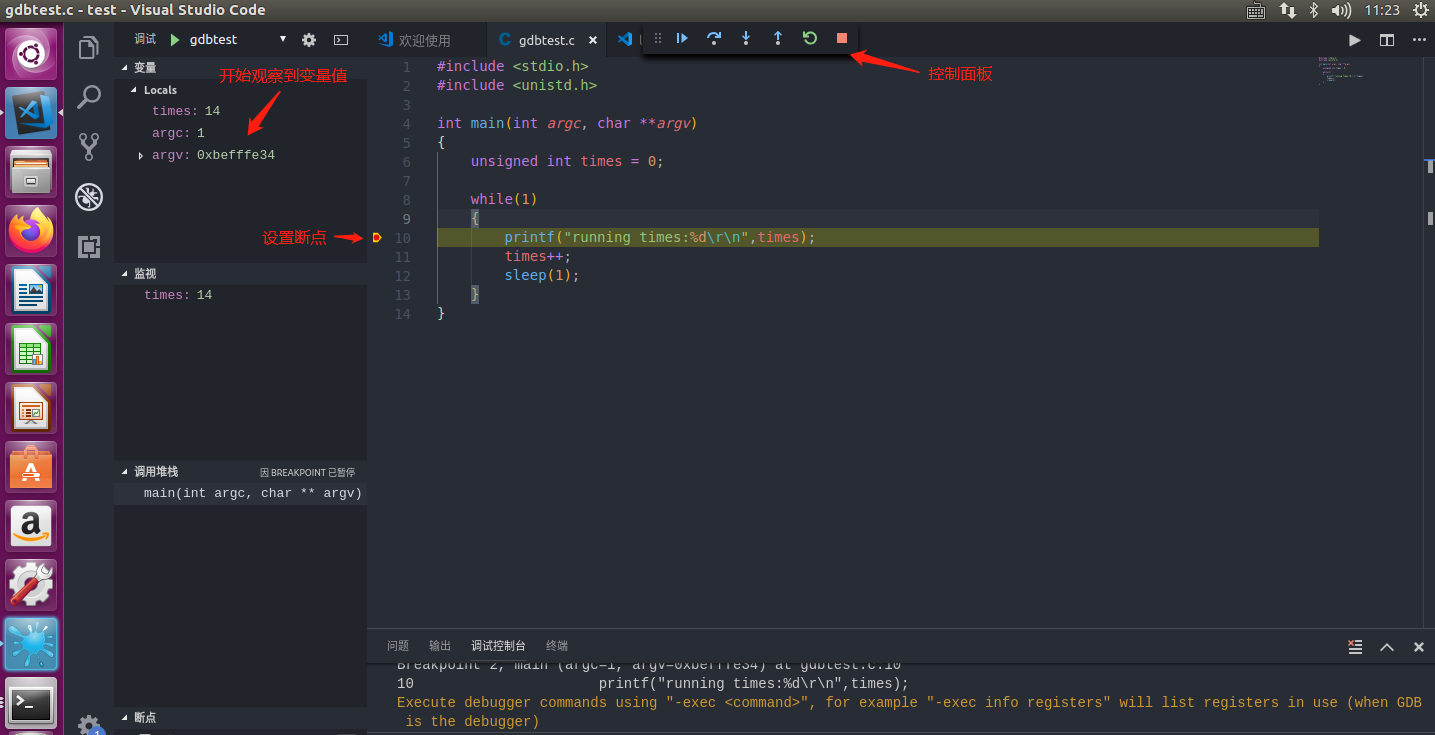Open LibreOffice Calc from the launcher
The width and height of the screenshot is (1435, 735).
(x=32, y=349)
